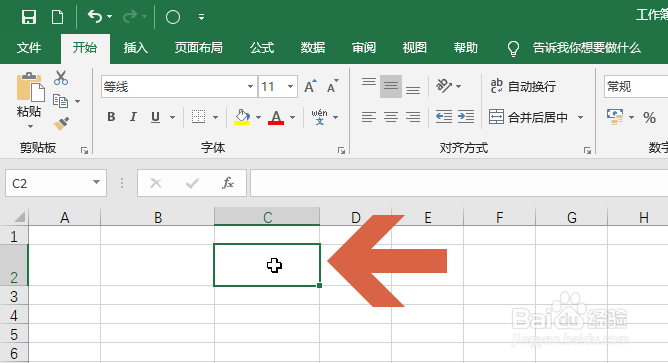The width and height of the screenshot is (668, 363).
Task: Open the font color palette arrow
Action: (293, 117)
